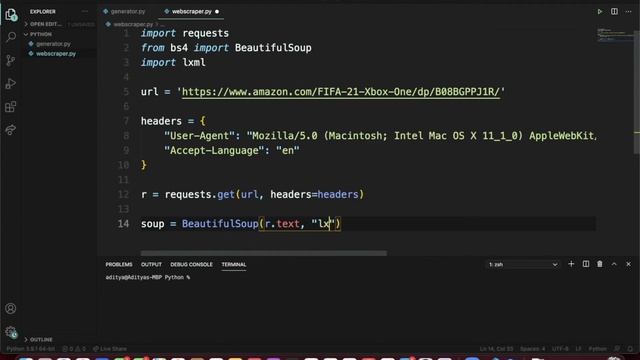Click the Python interpreter version in status bar

tap(31, 349)
